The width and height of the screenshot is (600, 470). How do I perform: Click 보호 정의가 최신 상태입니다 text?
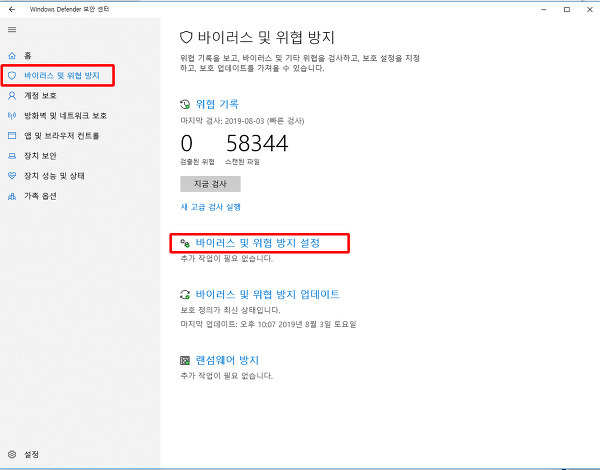230,310
